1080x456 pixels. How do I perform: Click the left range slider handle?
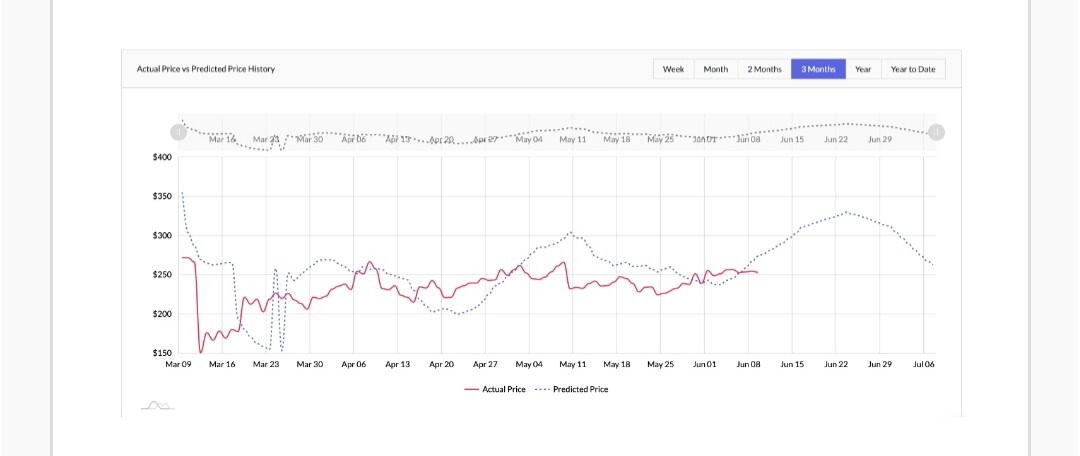coord(178,132)
